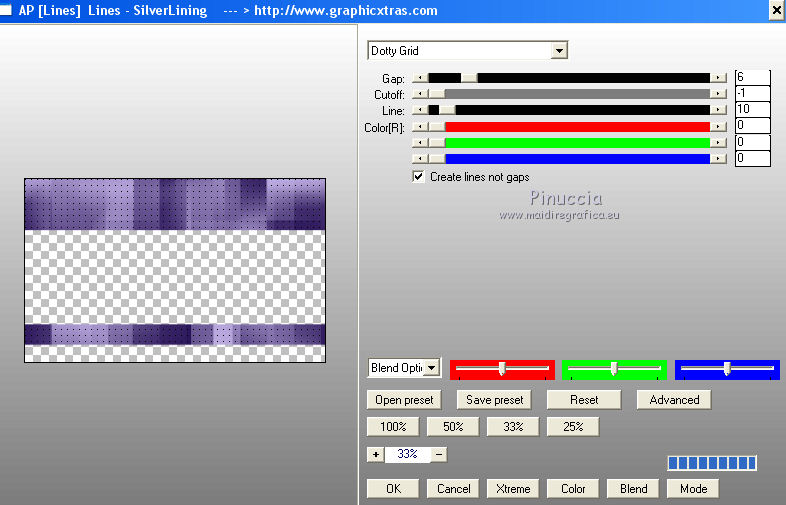Click the Reset button
786x505 pixels.
[584, 400]
